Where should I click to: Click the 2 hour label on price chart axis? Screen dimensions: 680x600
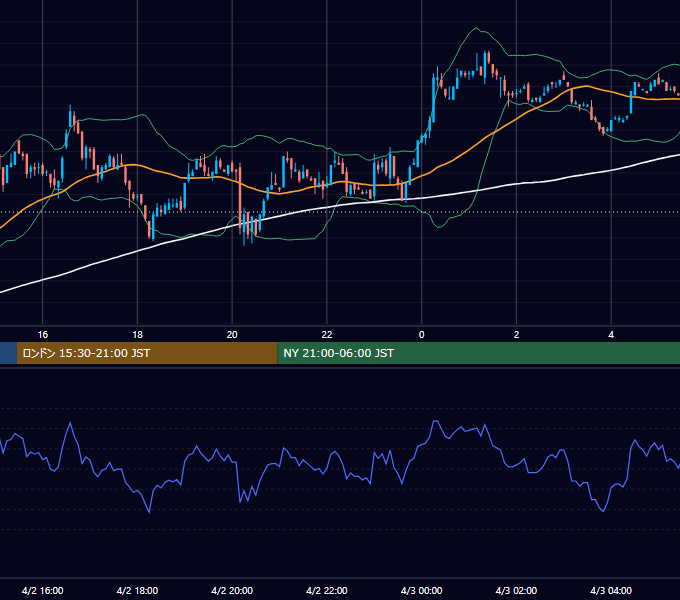click(517, 335)
